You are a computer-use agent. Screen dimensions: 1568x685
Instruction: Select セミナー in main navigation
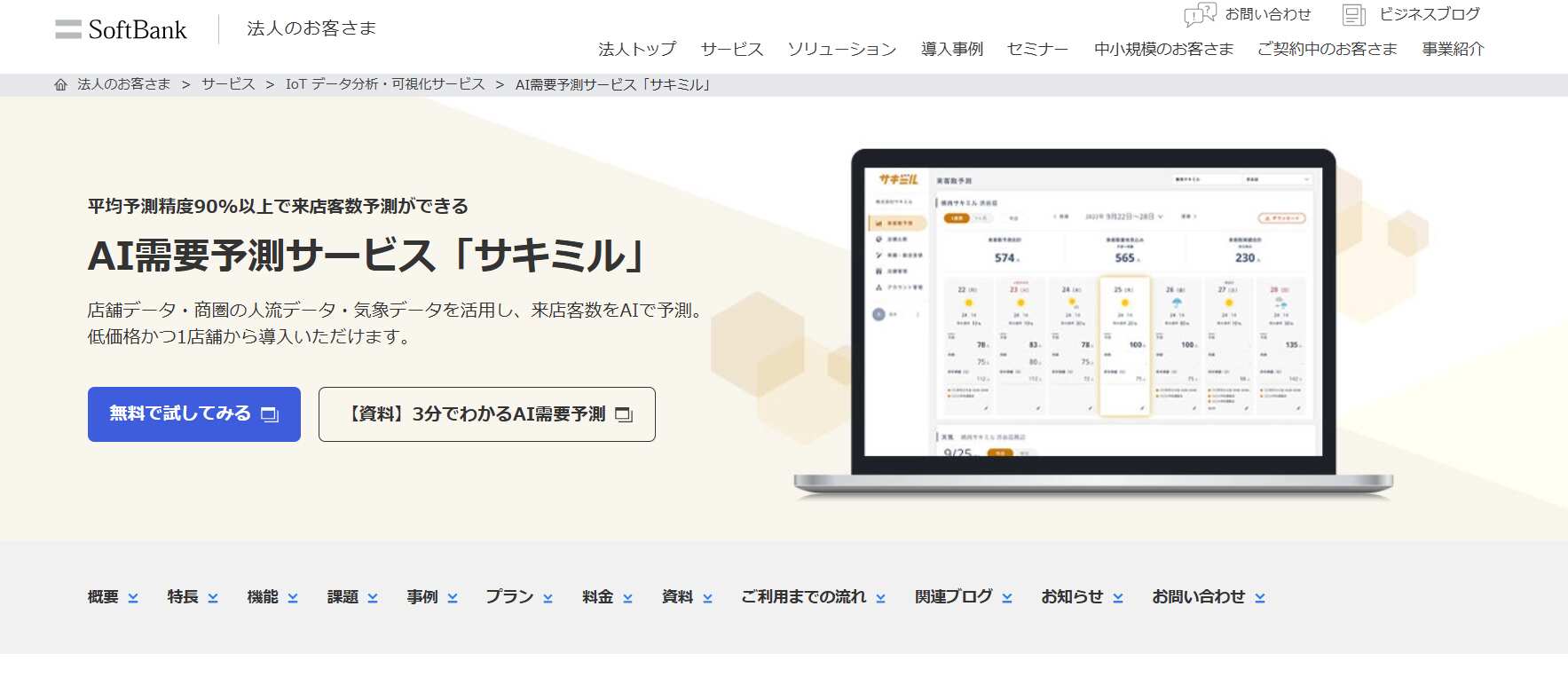(x=1037, y=49)
